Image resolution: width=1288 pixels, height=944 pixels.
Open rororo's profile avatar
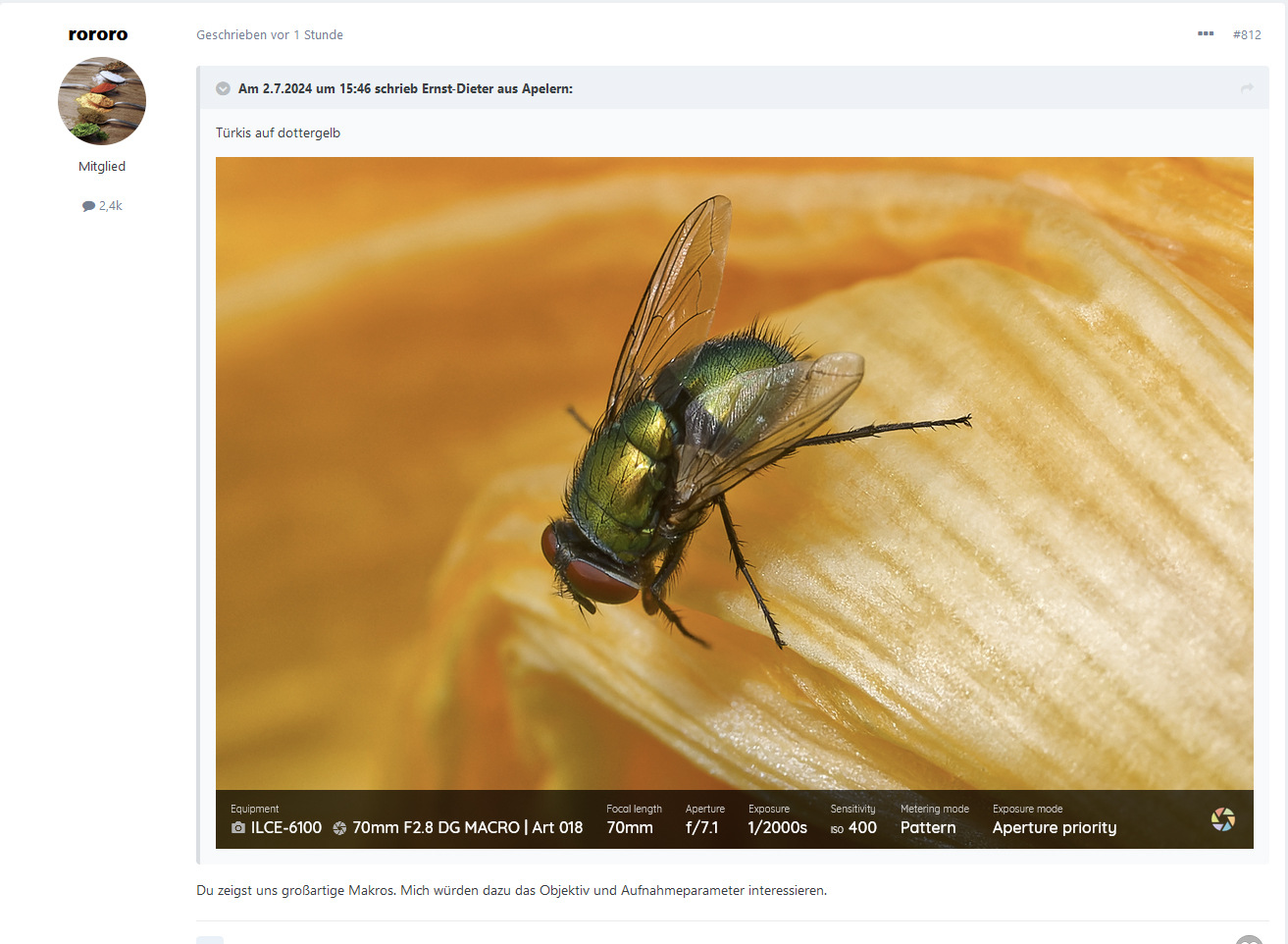pos(102,101)
